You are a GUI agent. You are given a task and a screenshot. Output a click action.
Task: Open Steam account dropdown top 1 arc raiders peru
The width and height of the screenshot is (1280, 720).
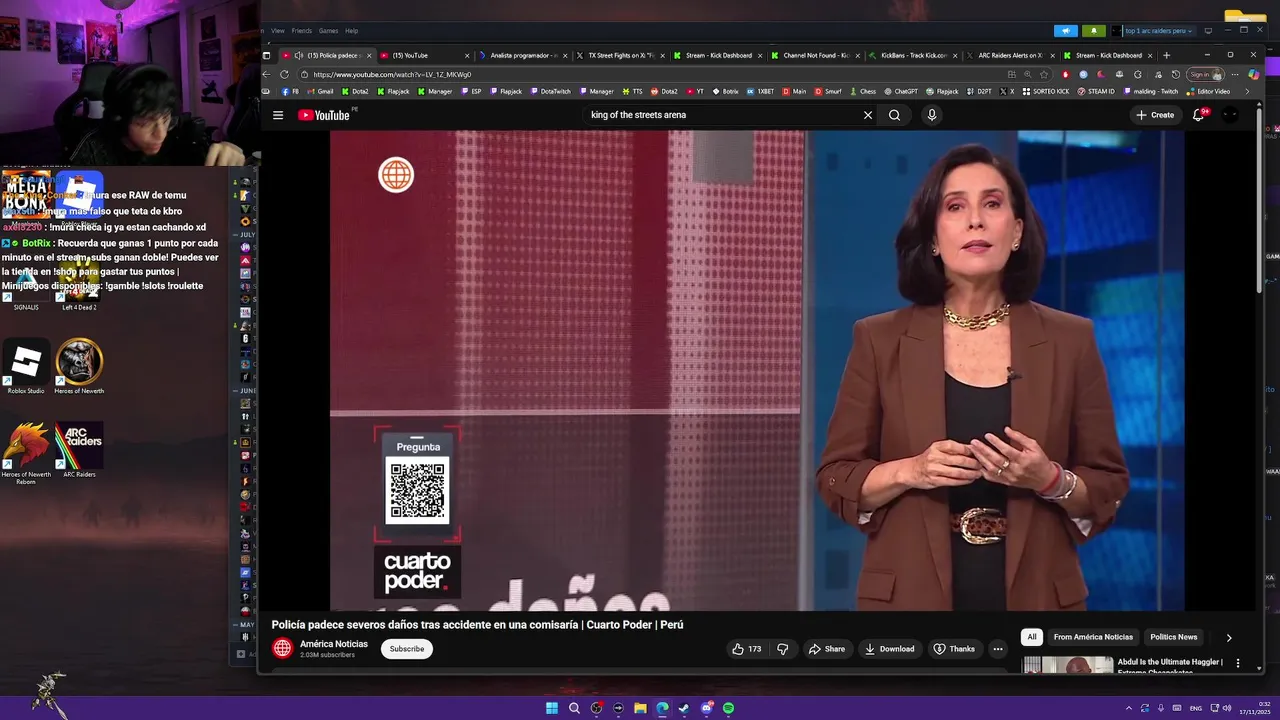[x=1159, y=31]
